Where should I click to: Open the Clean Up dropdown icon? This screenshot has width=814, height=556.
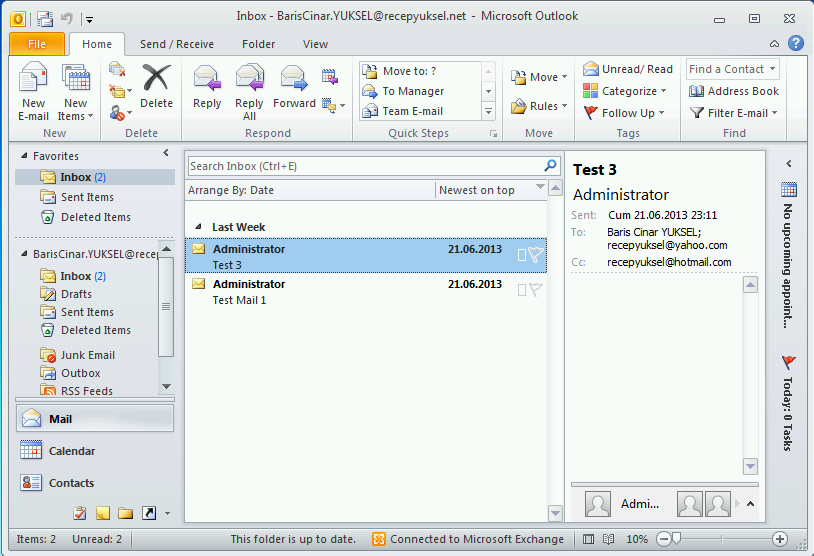click(120, 91)
